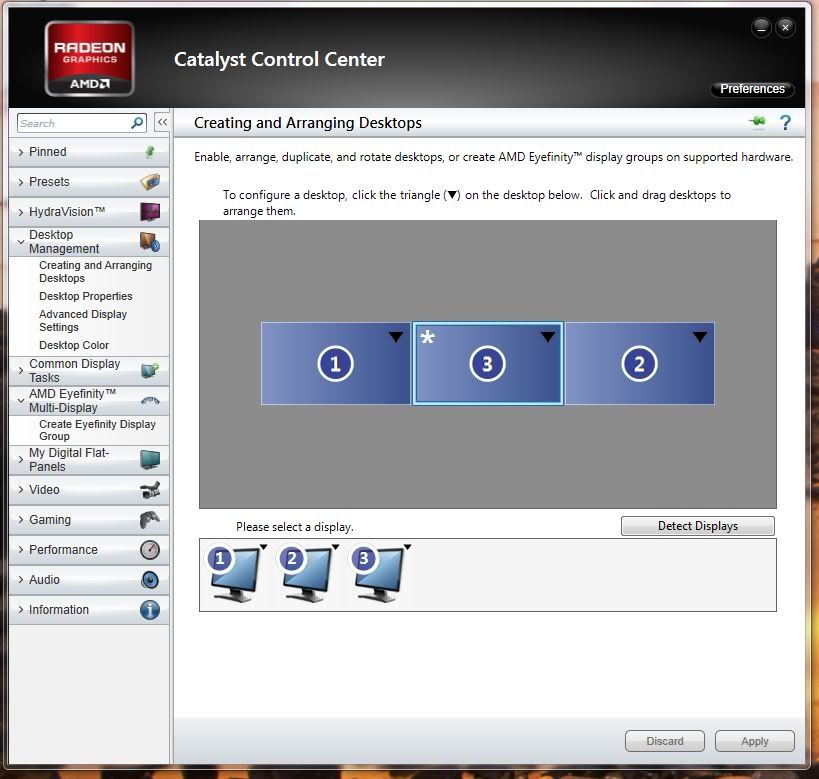
Task: Click the AMD Eyefinity Multi-Display icon
Action: click(150, 401)
